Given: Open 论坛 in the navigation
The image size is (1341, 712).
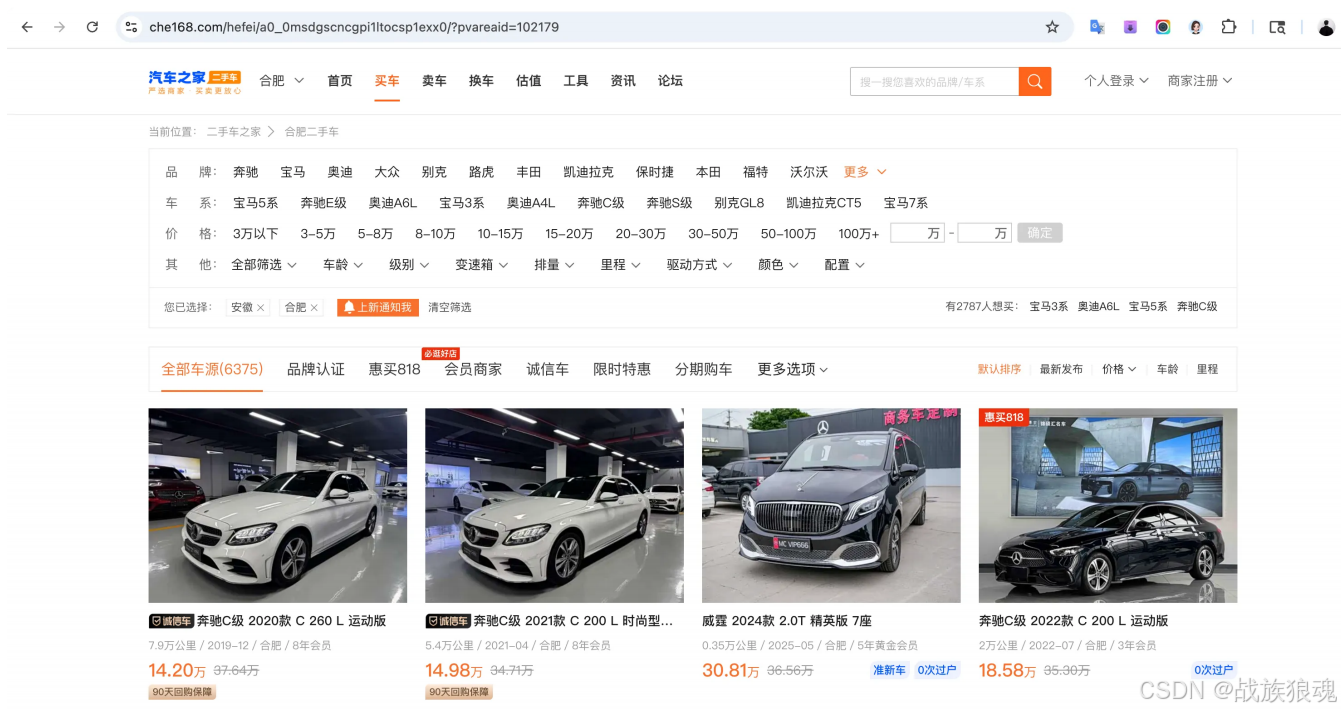Looking at the screenshot, I should 670,81.
